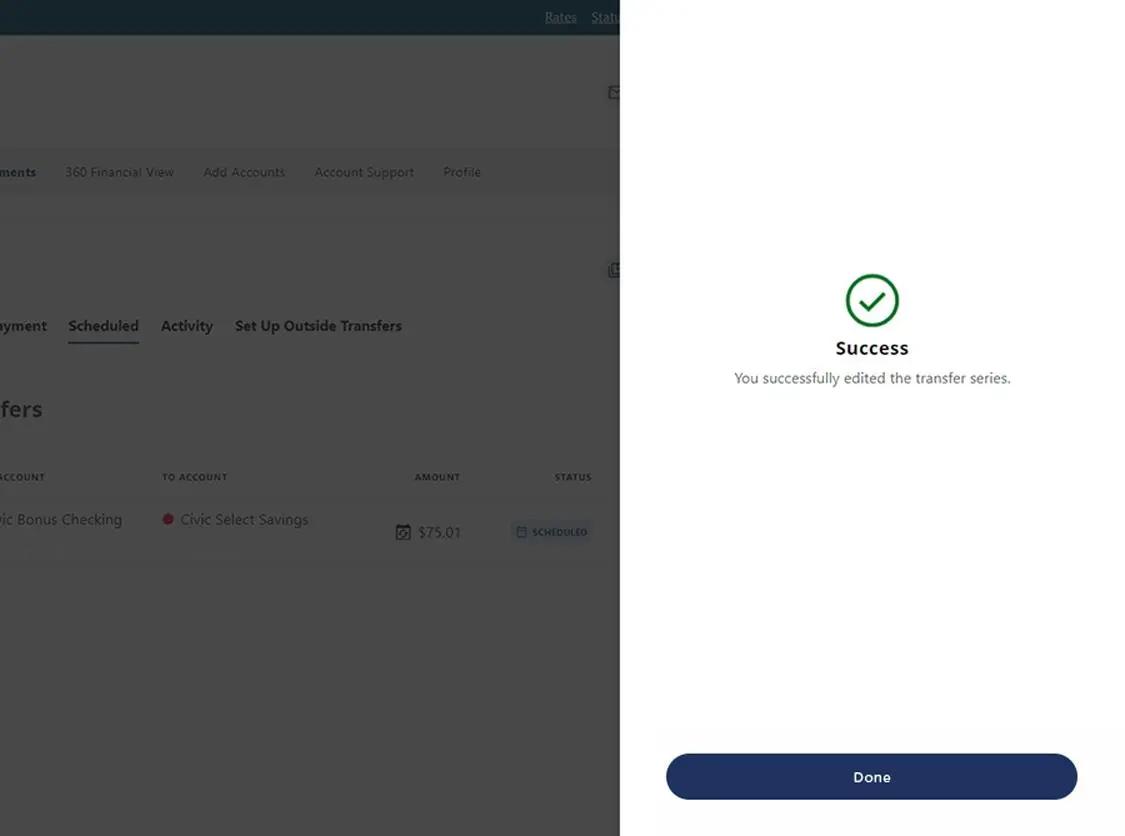The width and height of the screenshot is (1125, 836).
Task: Click the $75.01 transfer amount
Action: tap(439, 532)
